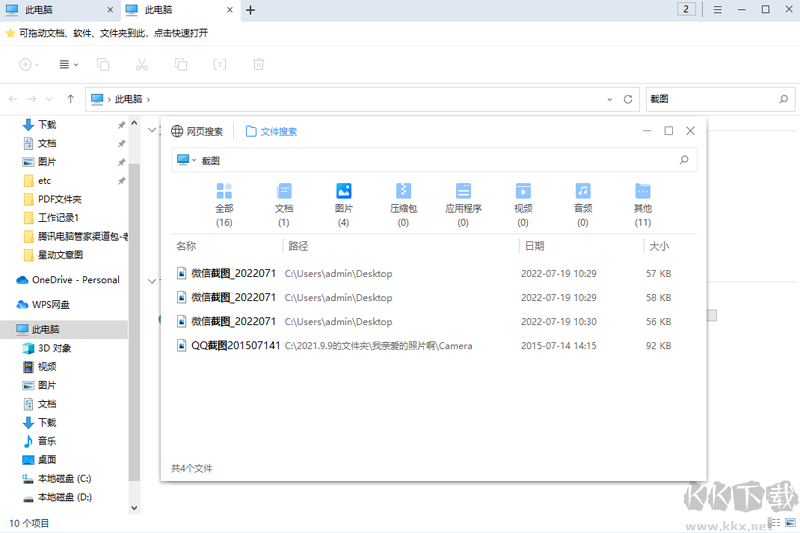Filter results by 音频 (0)
The image size is (800, 533).
click(583, 205)
